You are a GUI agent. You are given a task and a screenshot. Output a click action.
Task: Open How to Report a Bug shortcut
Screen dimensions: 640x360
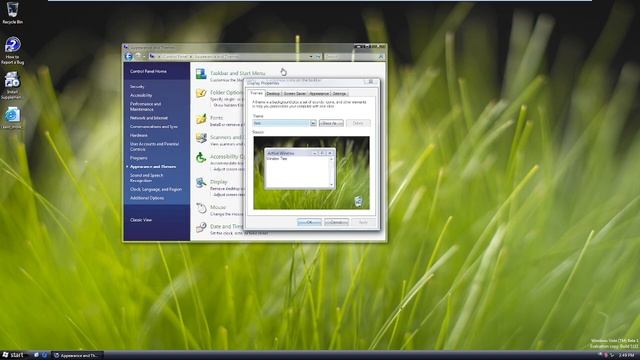point(12,51)
